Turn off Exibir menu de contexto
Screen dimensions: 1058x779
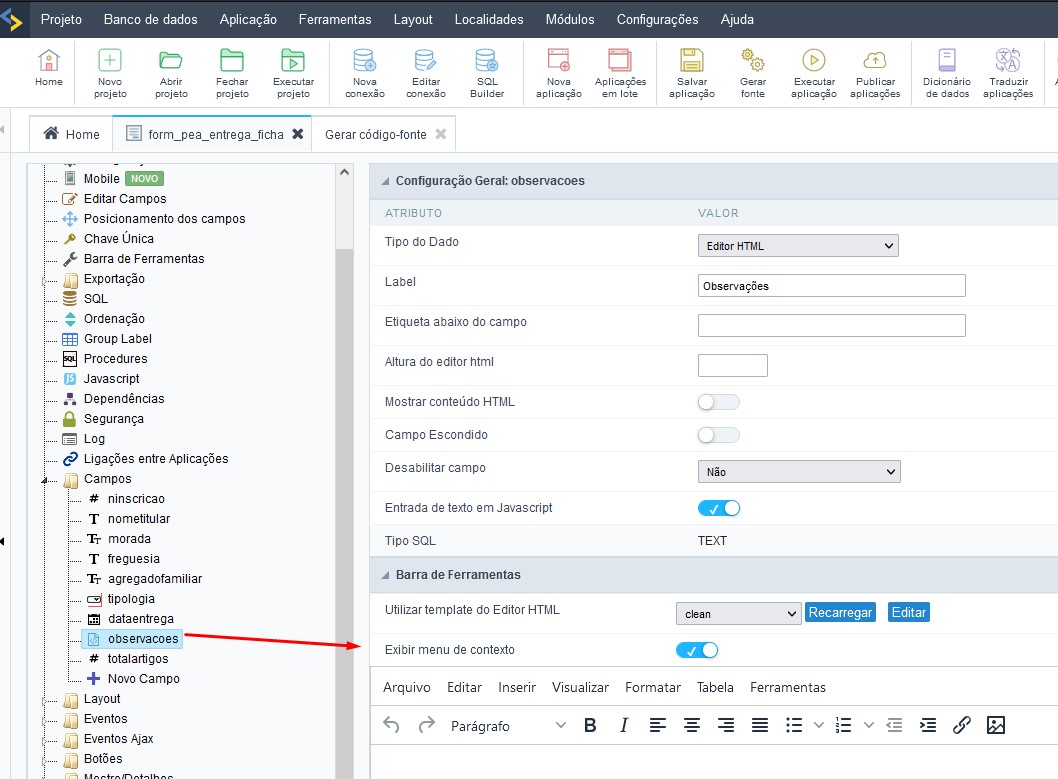[697, 650]
